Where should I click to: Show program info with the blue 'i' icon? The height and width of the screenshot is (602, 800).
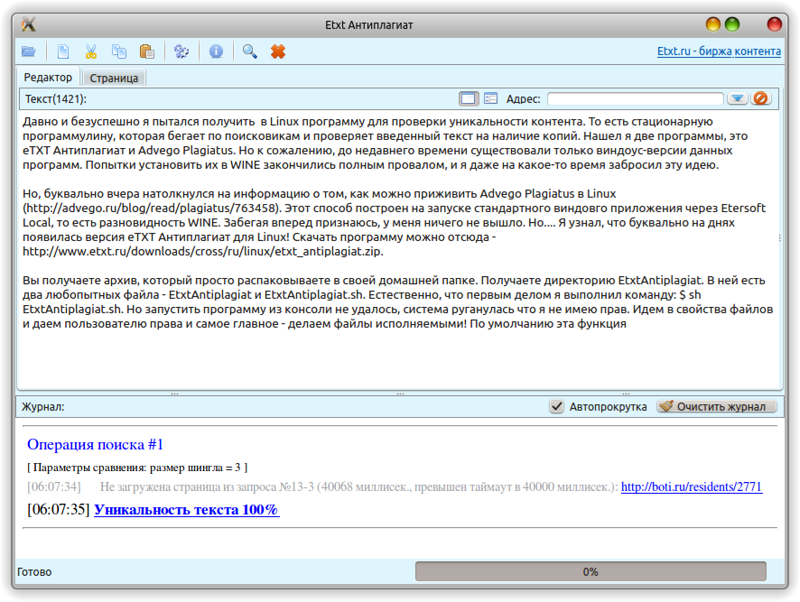click(x=216, y=51)
